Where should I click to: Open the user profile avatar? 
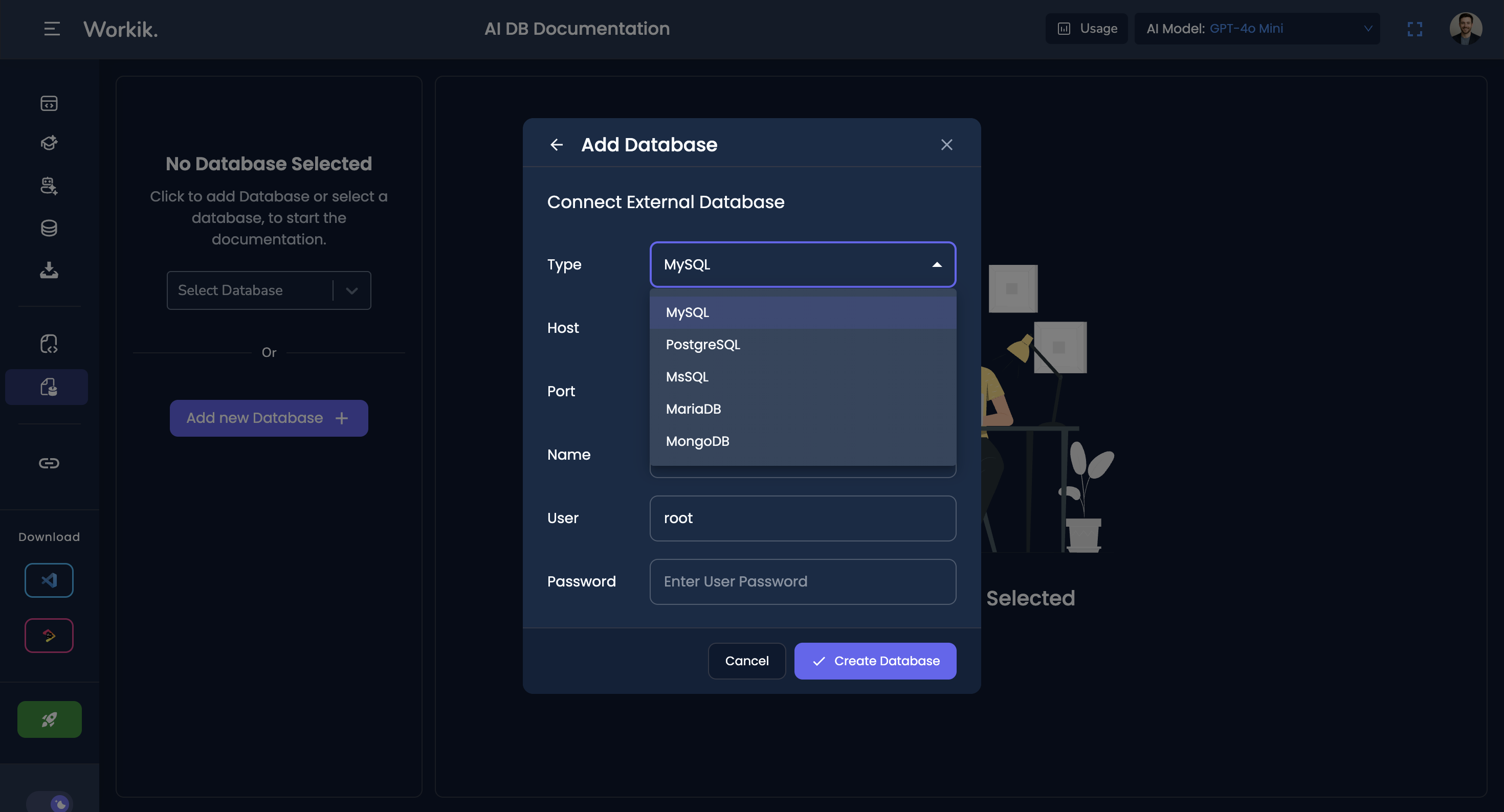pyautogui.click(x=1466, y=29)
